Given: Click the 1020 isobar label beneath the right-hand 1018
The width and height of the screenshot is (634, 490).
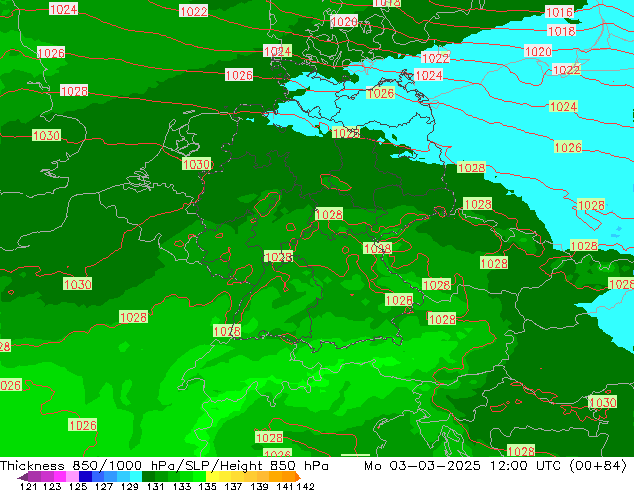Looking at the screenshot, I should 538,51.
